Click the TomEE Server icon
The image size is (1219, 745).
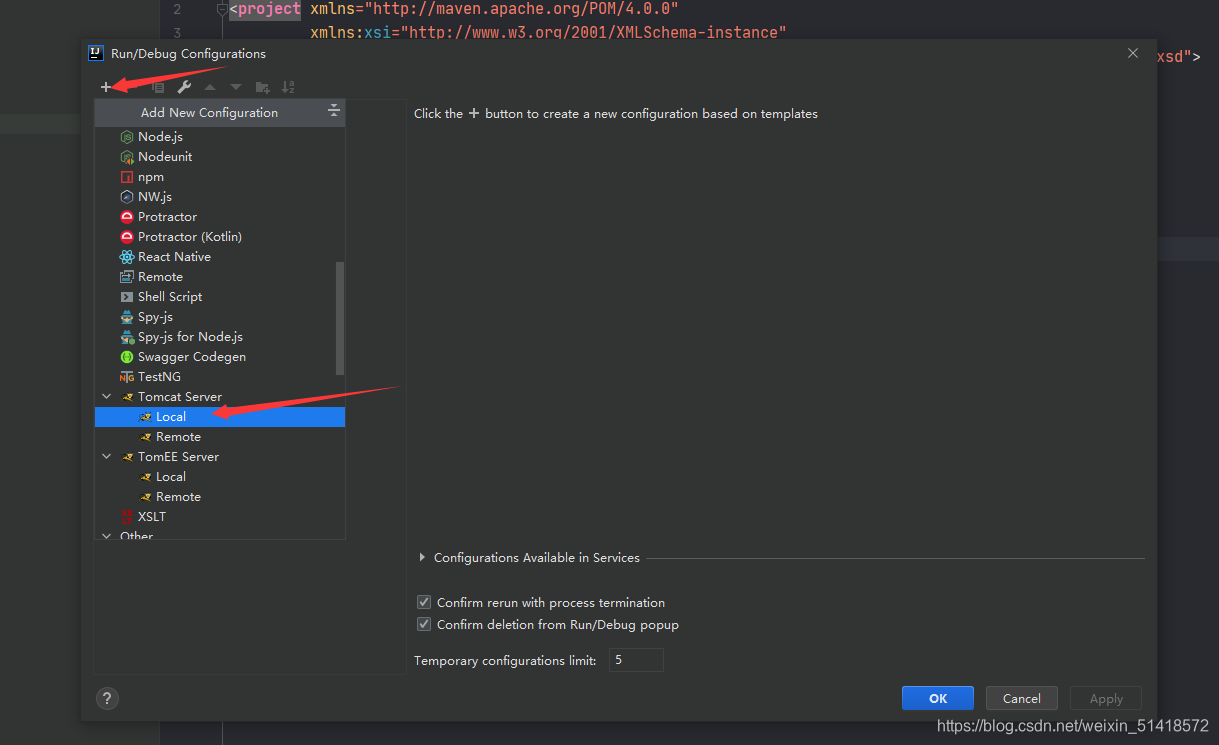127,457
